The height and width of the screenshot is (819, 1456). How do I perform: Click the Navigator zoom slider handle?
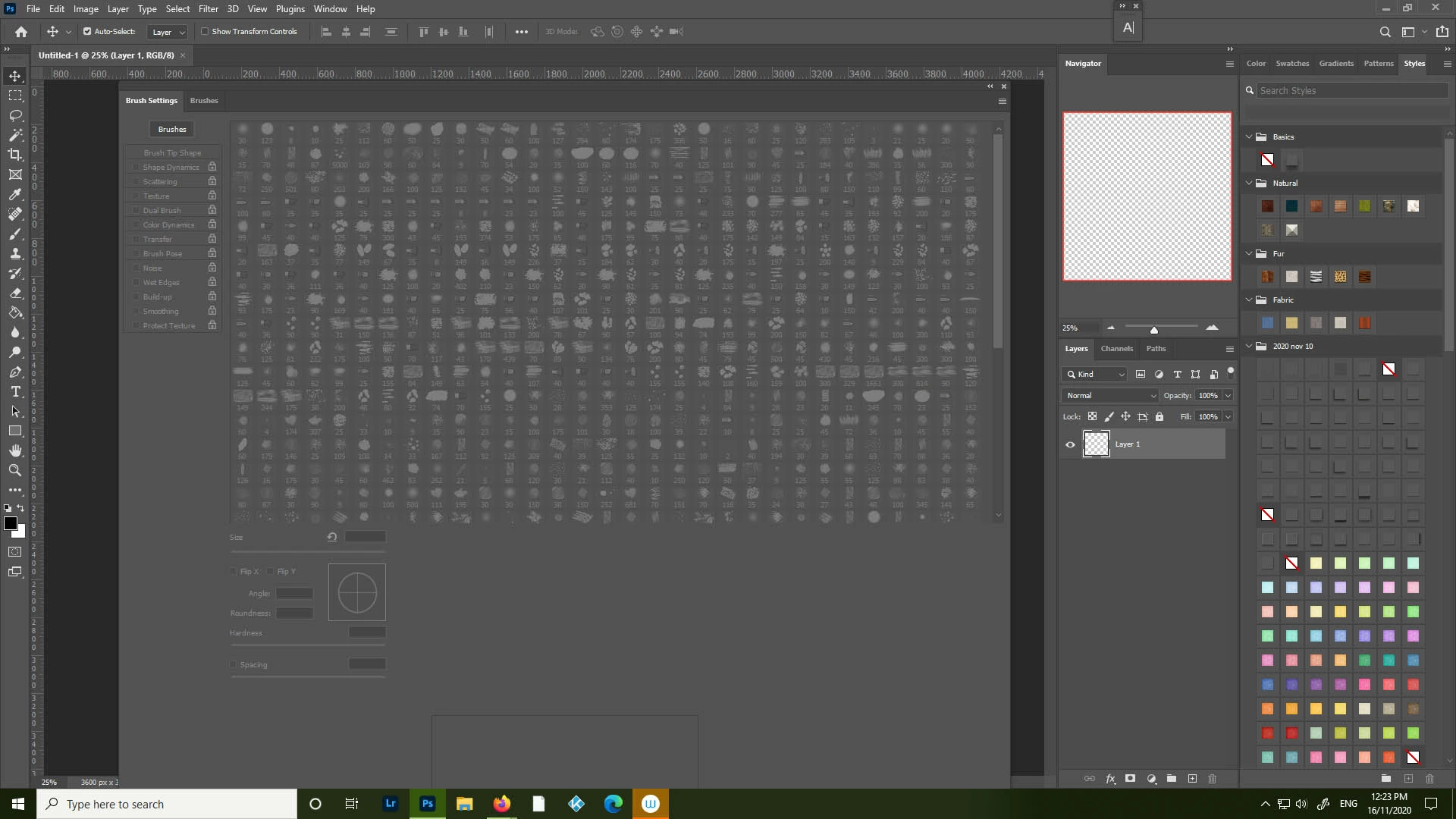click(x=1153, y=330)
